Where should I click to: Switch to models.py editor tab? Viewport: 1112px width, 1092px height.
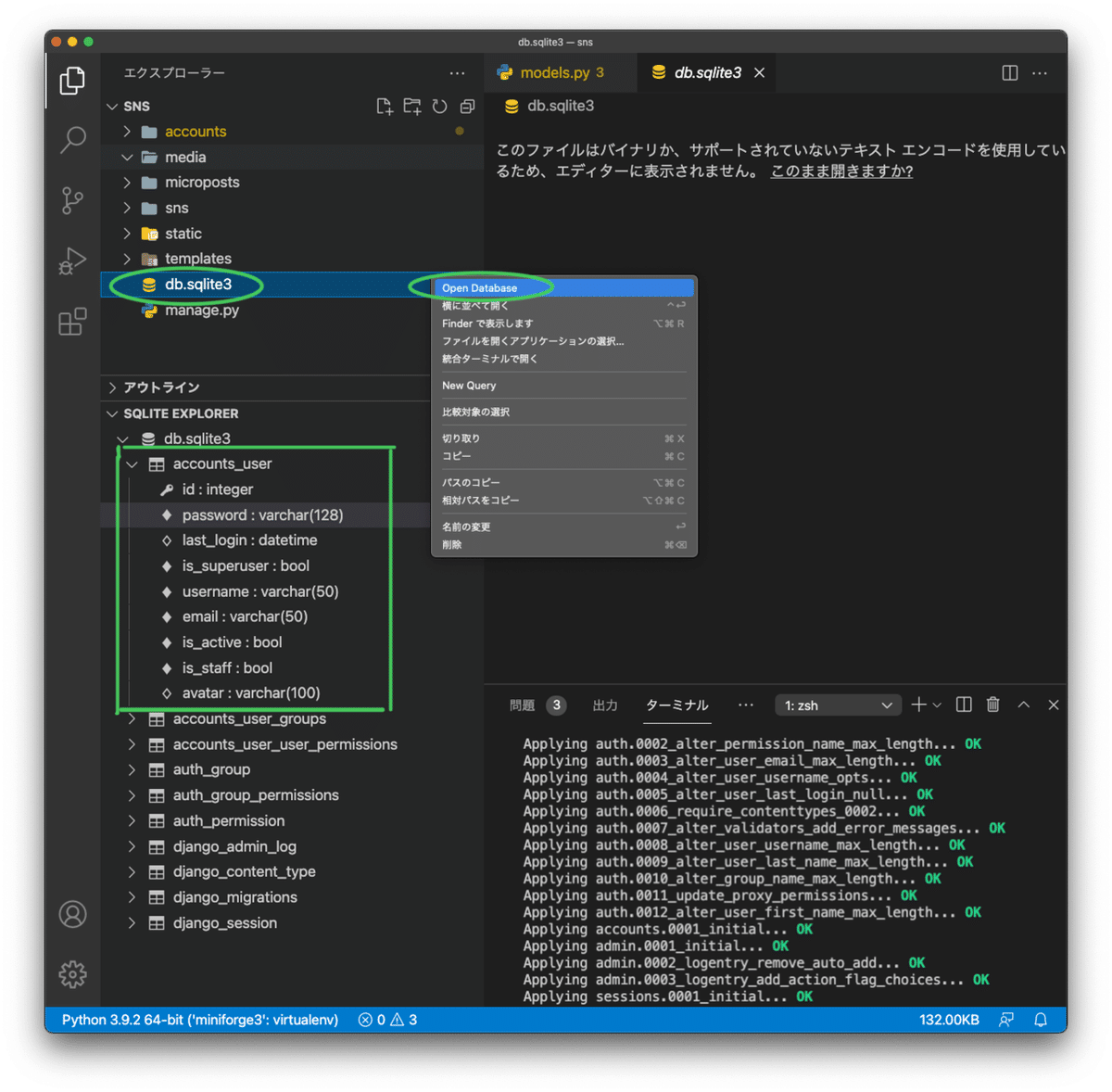(x=561, y=73)
